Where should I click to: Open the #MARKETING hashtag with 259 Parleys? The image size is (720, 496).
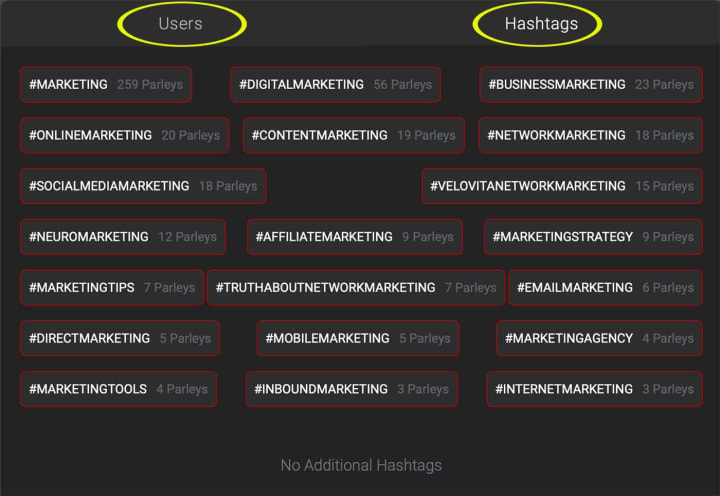[106, 85]
